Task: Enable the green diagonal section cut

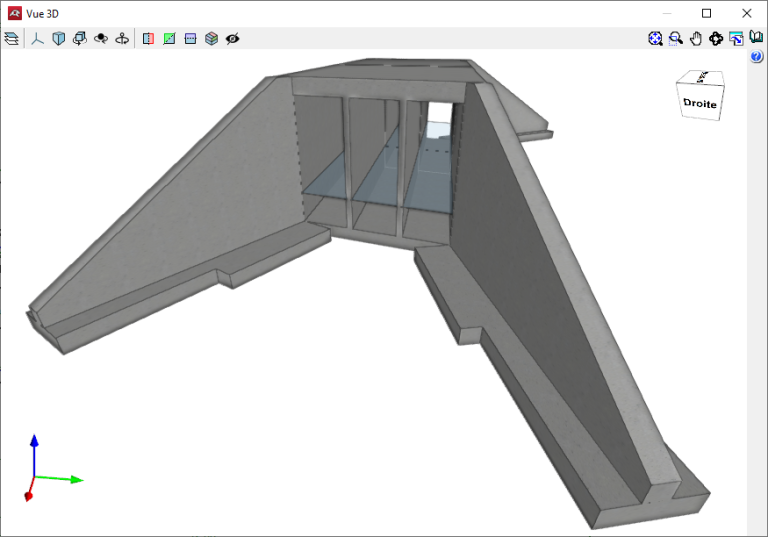Action: pos(169,38)
